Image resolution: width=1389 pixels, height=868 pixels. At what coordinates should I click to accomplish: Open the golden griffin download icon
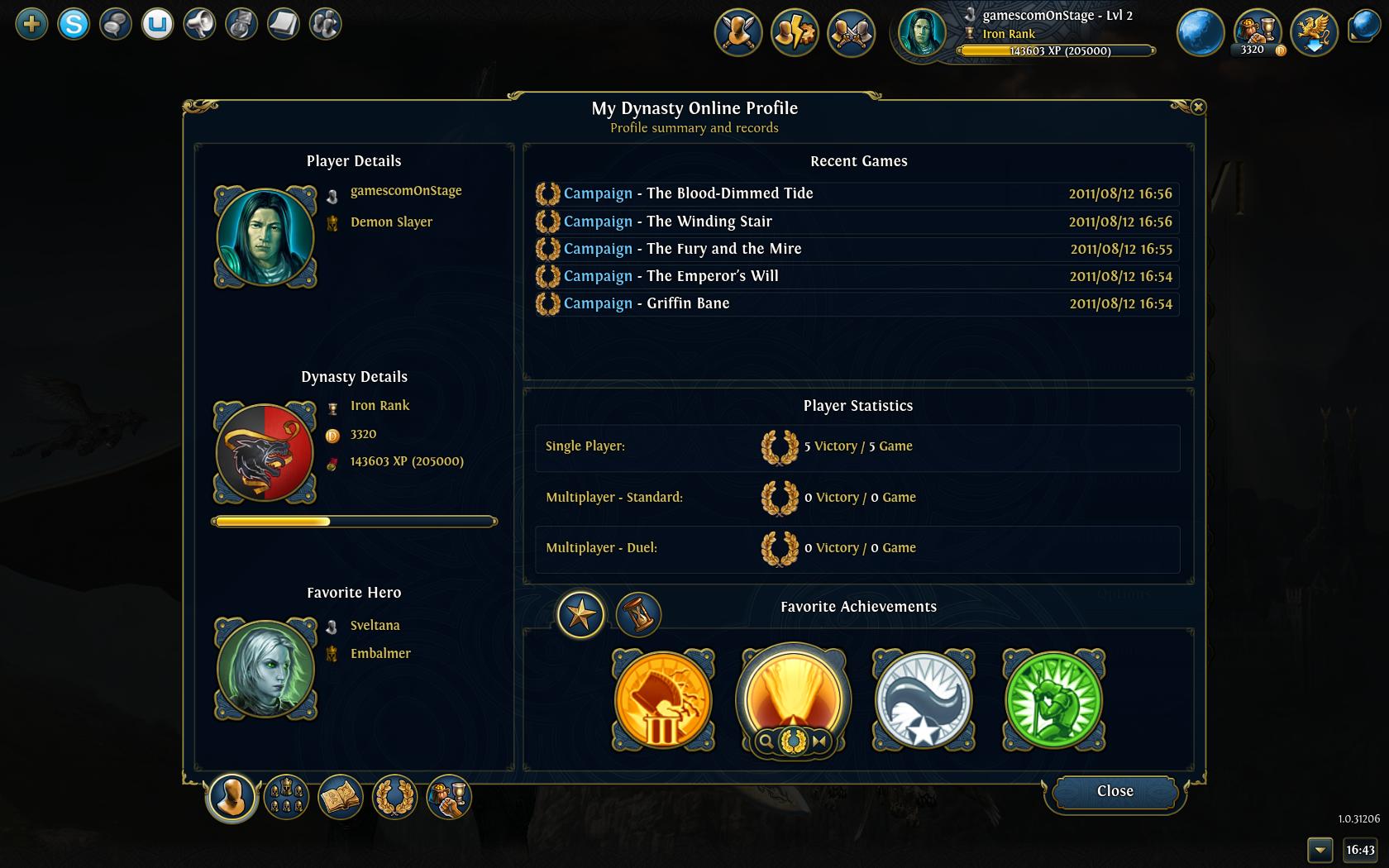[x=1314, y=32]
